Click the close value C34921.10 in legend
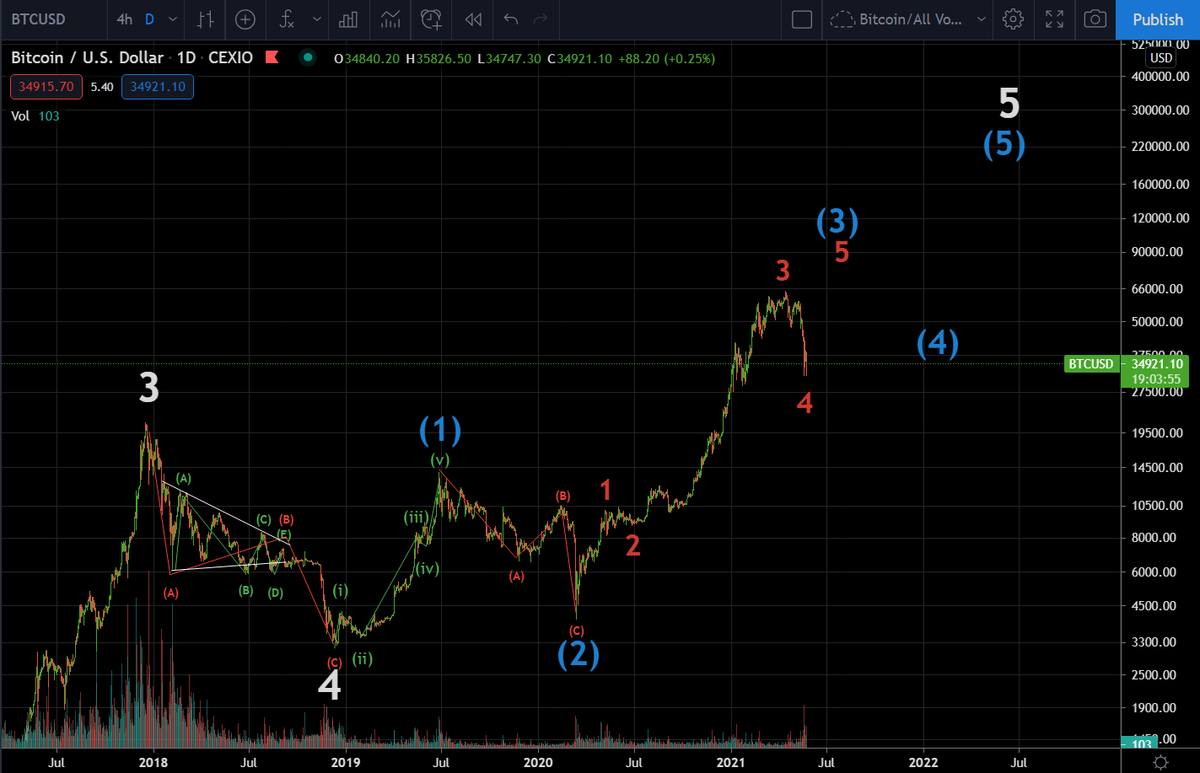1200x773 pixels. pyautogui.click(x=581, y=59)
